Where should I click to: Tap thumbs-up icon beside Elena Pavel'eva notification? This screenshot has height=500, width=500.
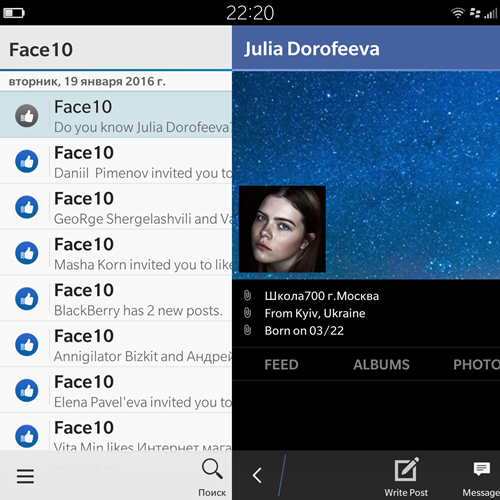[x=27, y=390]
